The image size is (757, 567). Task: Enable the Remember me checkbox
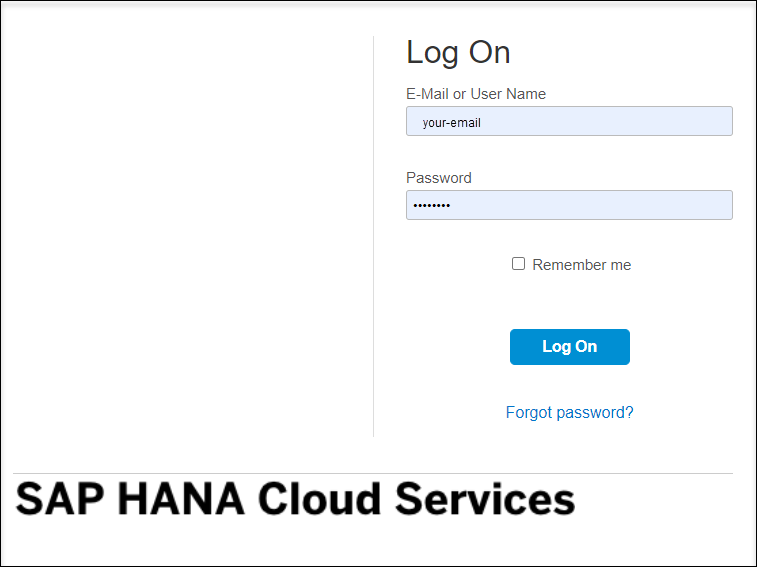518,264
